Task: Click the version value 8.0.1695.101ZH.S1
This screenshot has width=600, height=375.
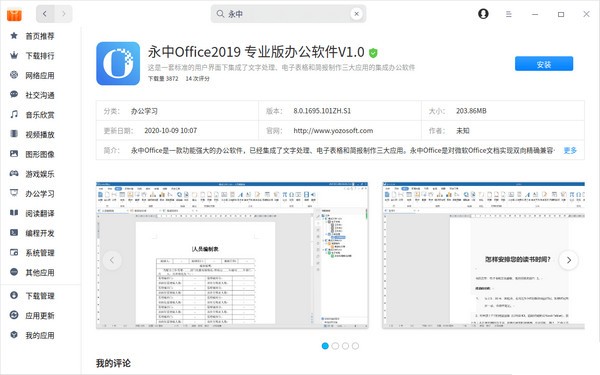Action: pyautogui.click(x=322, y=111)
